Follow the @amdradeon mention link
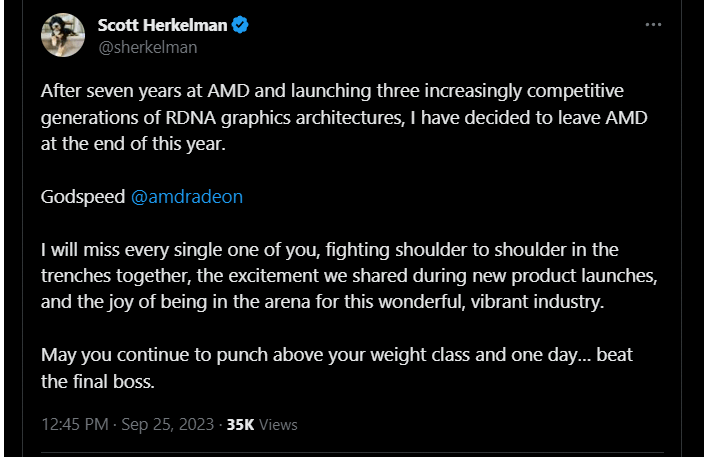The height and width of the screenshot is (457, 708). coord(187,197)
